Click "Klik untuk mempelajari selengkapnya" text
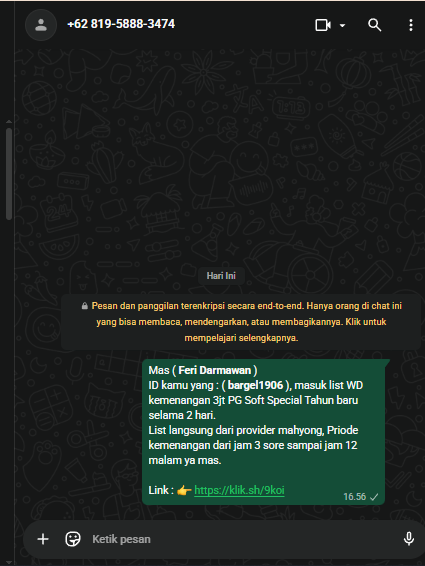Image resolution: width=425 pixels, height=566 pixels. click(285, 330)
